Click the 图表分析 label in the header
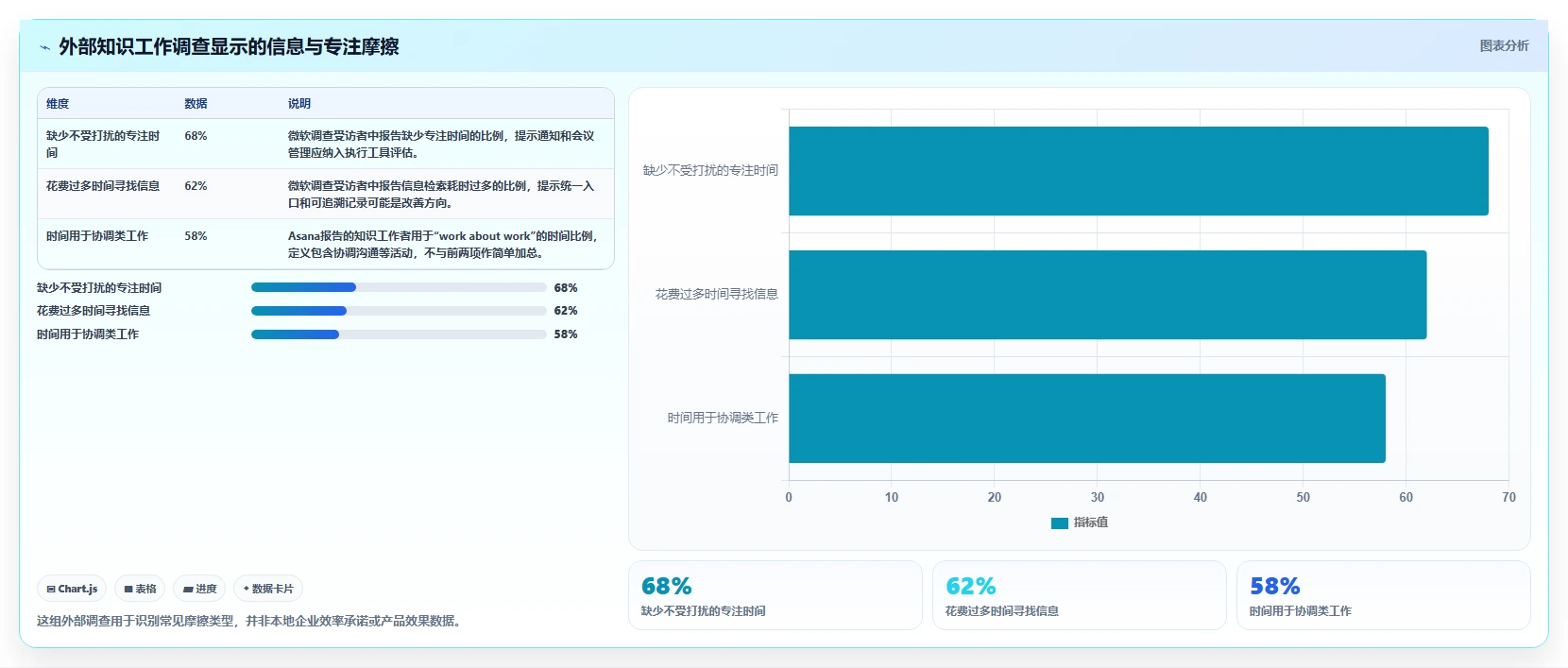The height and width of the screenshot is (668, 1568). point(1504,45)
